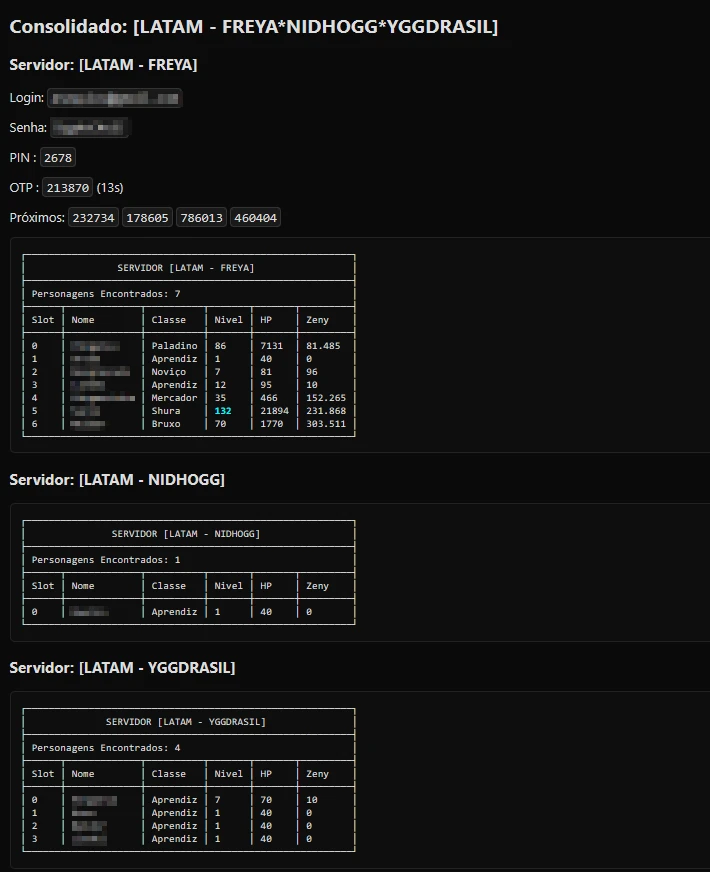Click the current OTP code chip
The image size is (710, 872).
point(68,188)
